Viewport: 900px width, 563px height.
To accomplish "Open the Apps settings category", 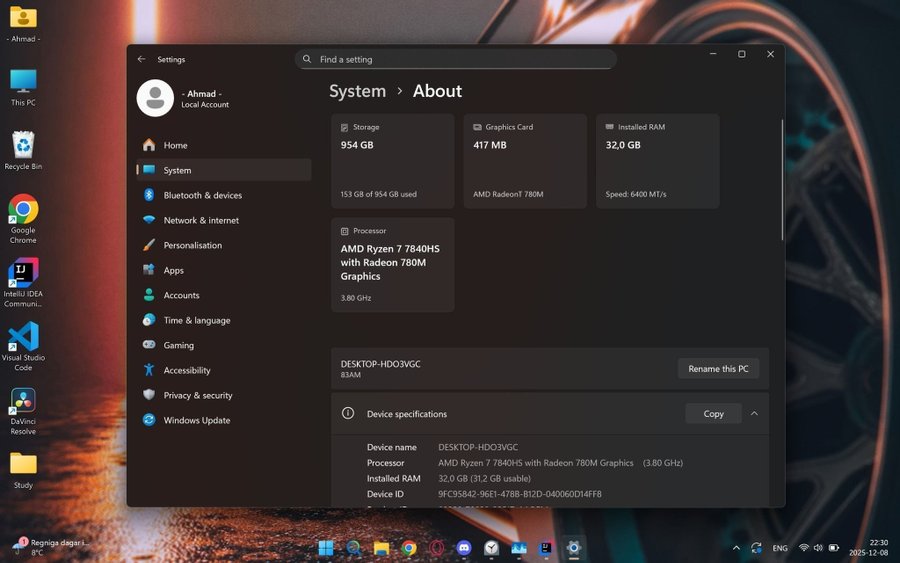I will [x=173, y=270].
